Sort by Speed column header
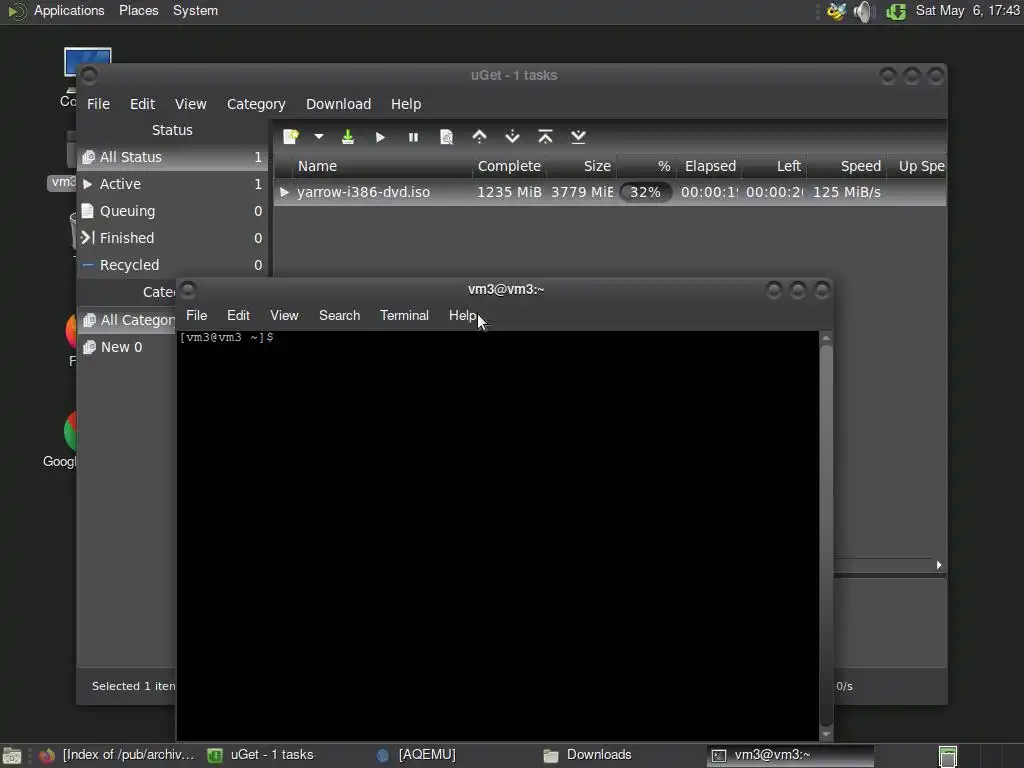Image resolution: width=1024 pixels, height=768 pixels. [x=847, y=166]
